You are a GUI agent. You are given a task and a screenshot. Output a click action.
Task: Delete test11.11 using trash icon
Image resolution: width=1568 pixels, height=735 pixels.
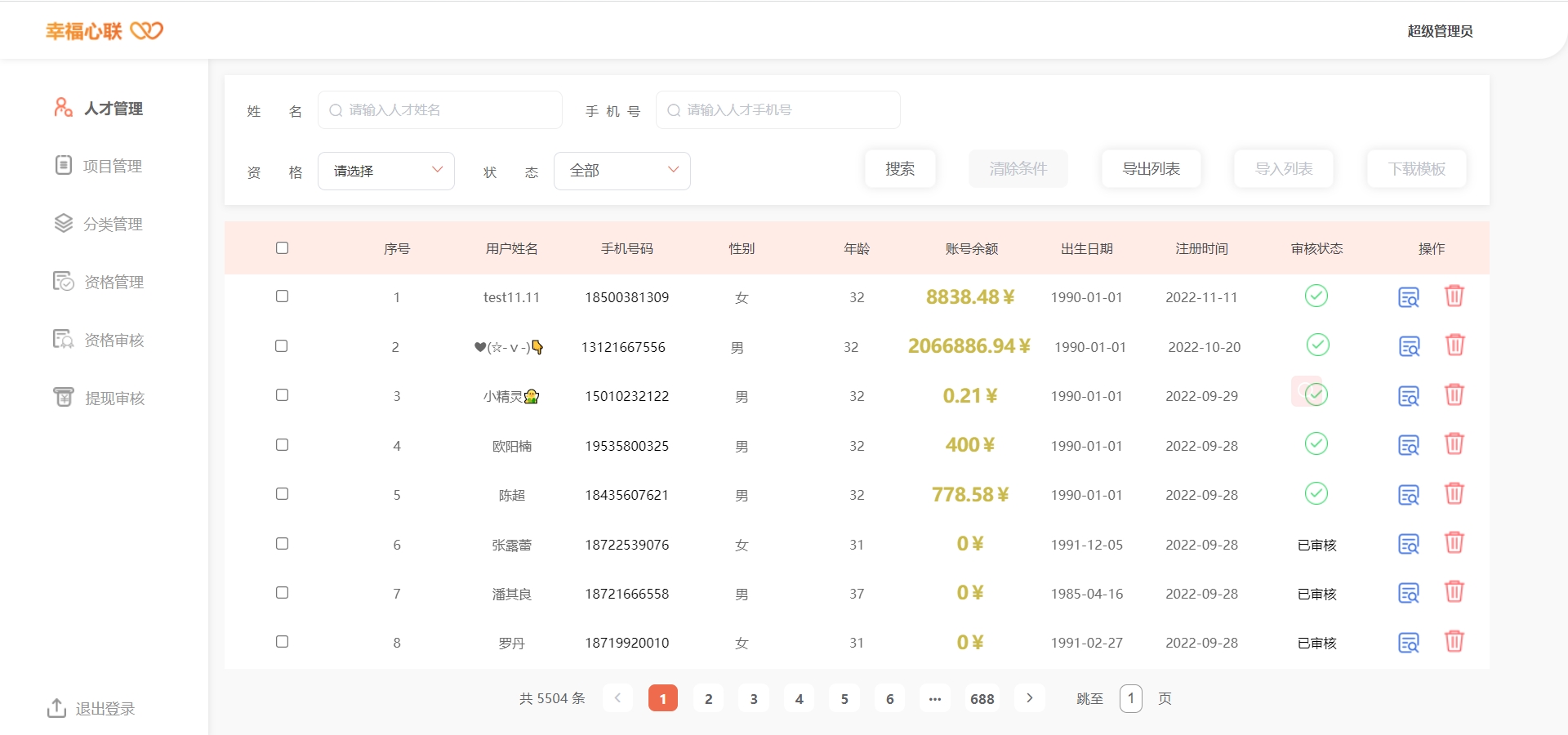tap(1454, 296)
